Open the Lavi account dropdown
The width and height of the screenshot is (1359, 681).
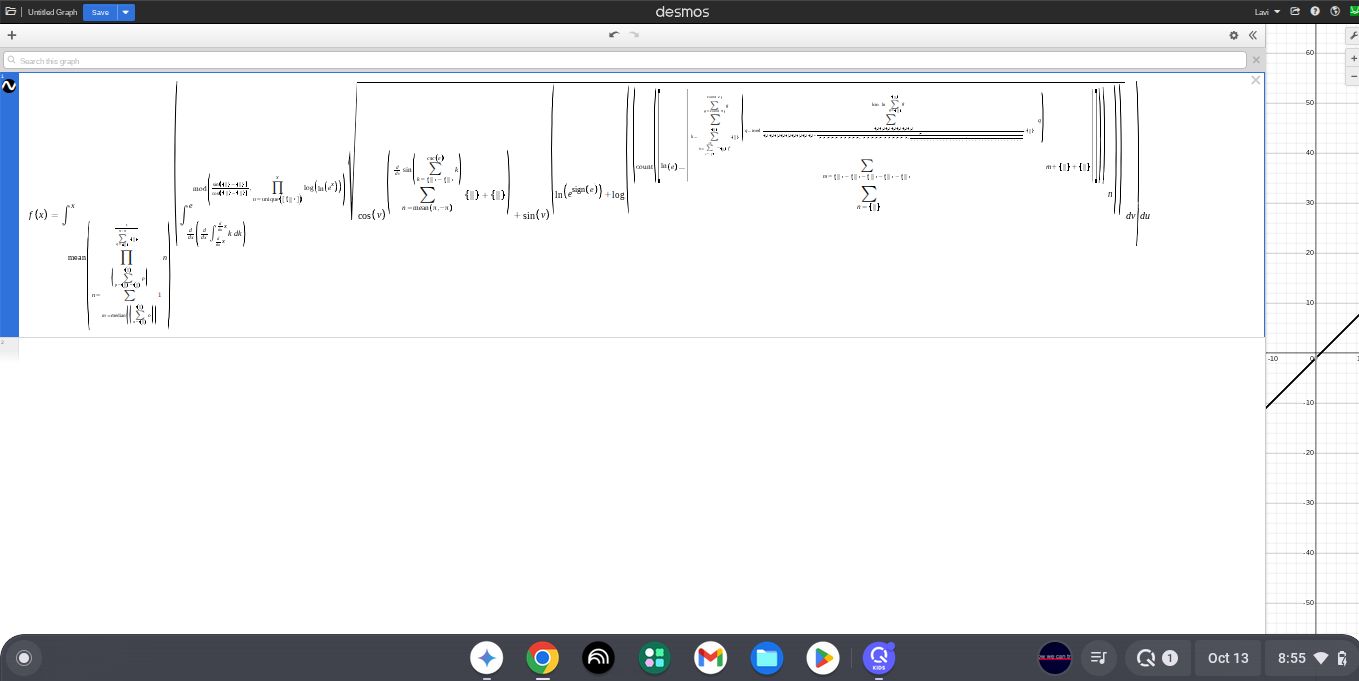(x=1266, y=12)
